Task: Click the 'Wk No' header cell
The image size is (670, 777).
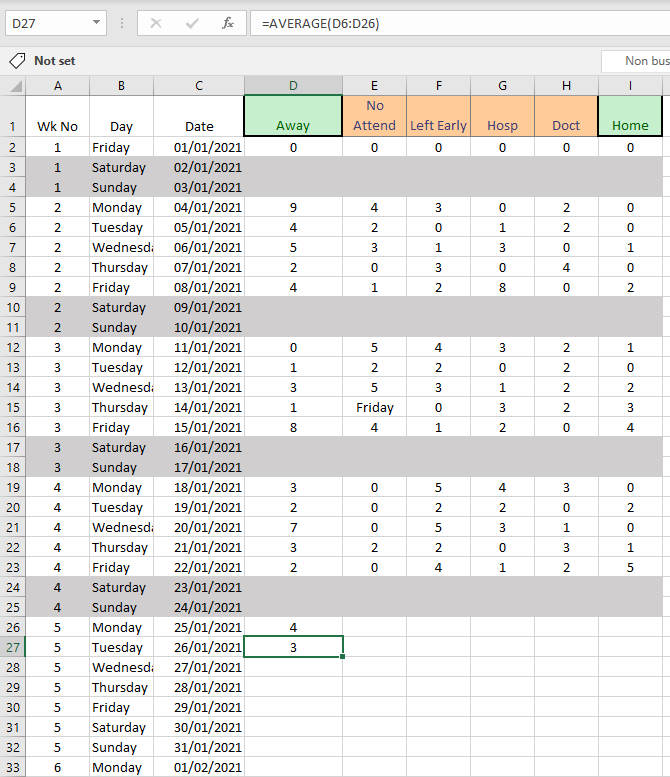Action: [57, 116]
